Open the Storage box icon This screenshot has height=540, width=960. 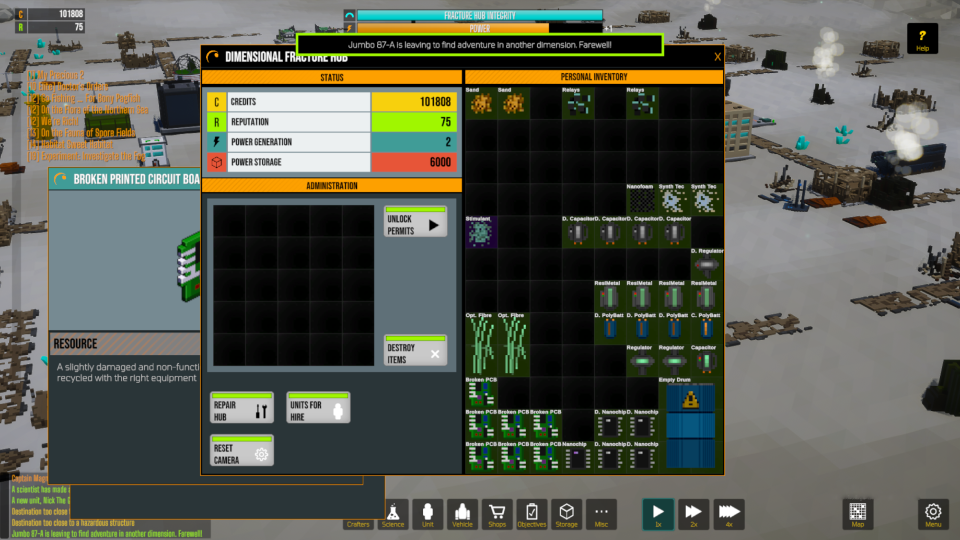tap(566, 514)
